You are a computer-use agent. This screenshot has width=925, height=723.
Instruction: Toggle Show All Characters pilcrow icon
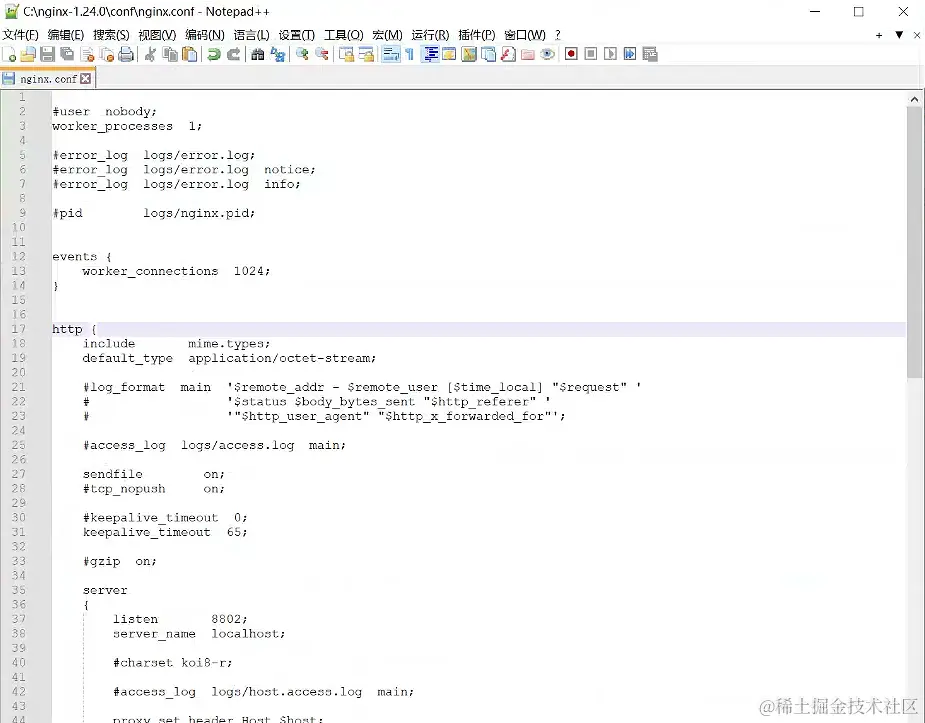pyautogui.click(x=409, y=54)
